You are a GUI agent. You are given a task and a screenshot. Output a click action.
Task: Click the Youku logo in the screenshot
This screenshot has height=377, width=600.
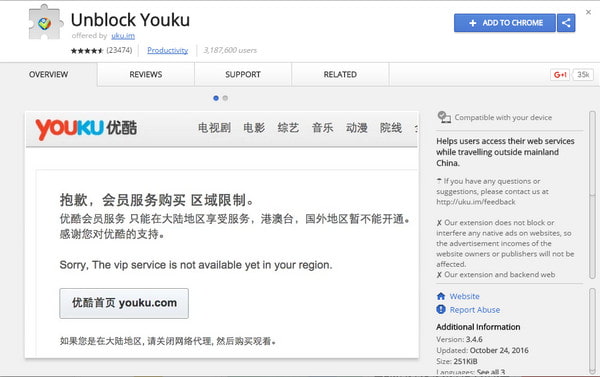coord(86,128)
